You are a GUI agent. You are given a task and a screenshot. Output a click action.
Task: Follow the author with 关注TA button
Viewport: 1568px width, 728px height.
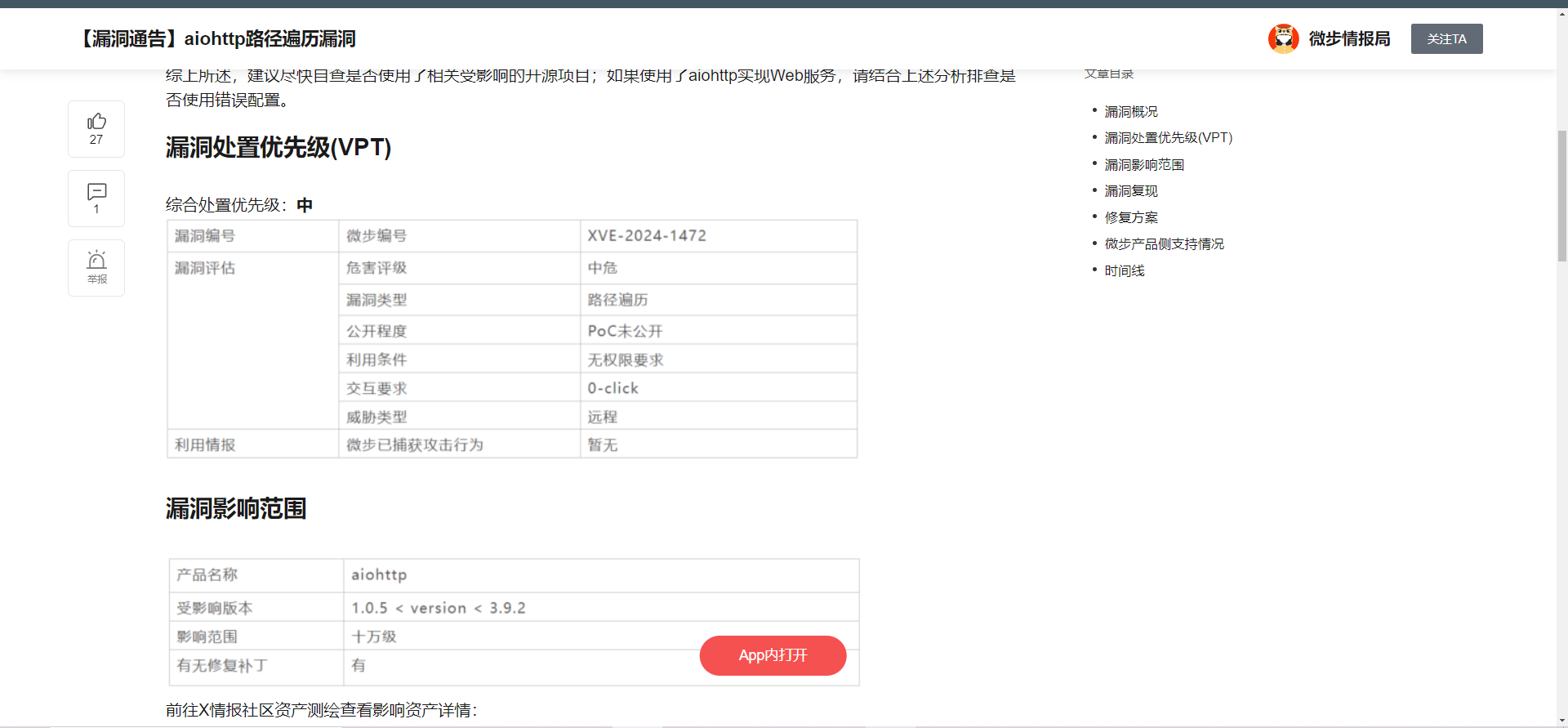coord(1446,38)
